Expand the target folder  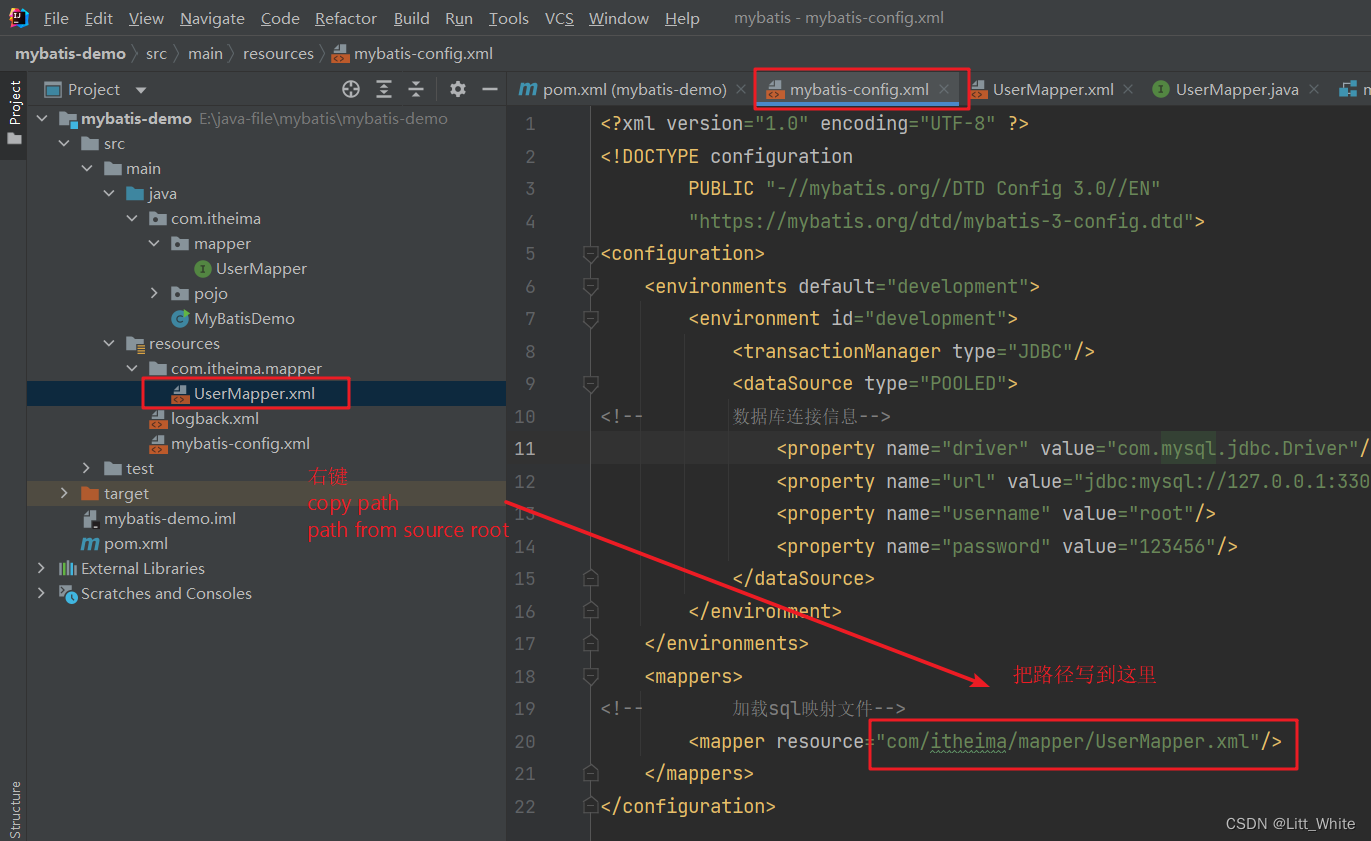tap(64, 494)
